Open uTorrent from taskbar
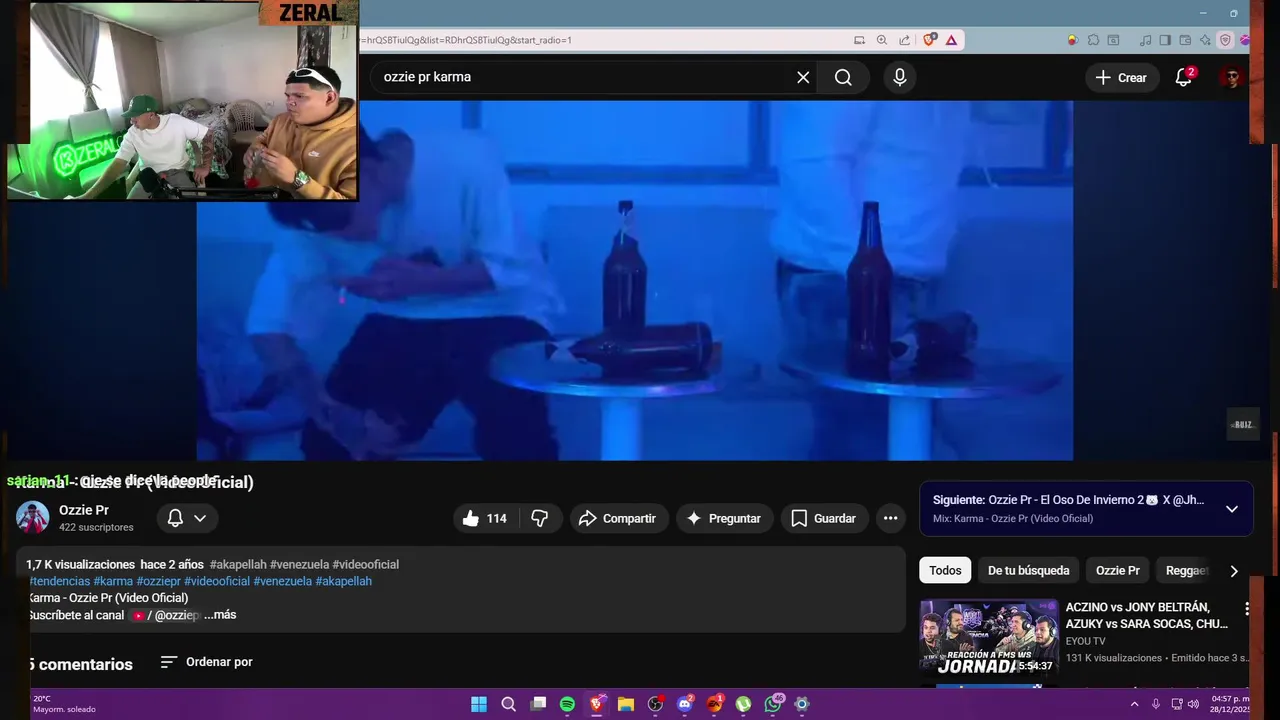1280x720 pixels. 743,704
